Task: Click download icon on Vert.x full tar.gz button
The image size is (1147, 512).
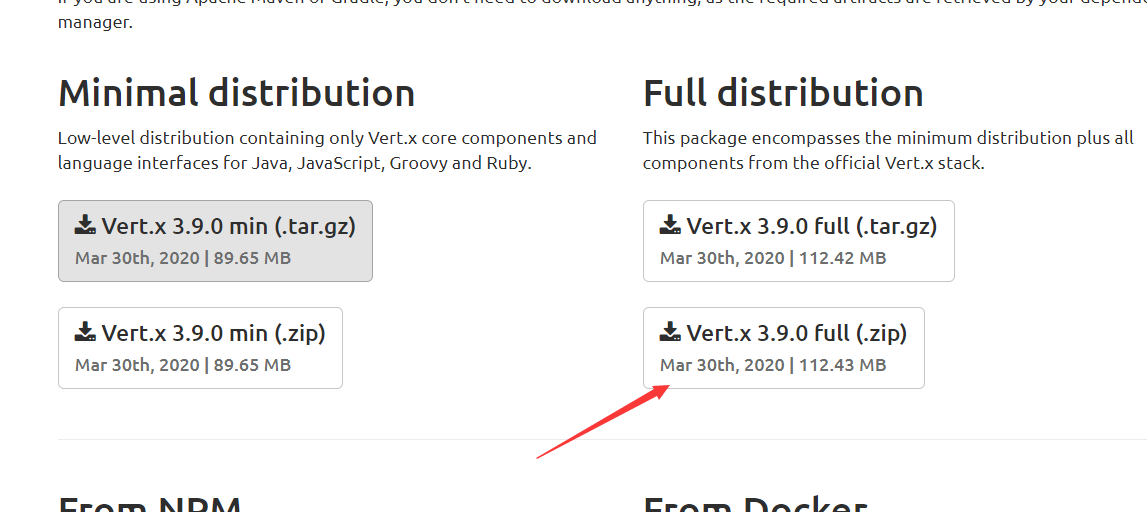Action: tap(671, 225)
